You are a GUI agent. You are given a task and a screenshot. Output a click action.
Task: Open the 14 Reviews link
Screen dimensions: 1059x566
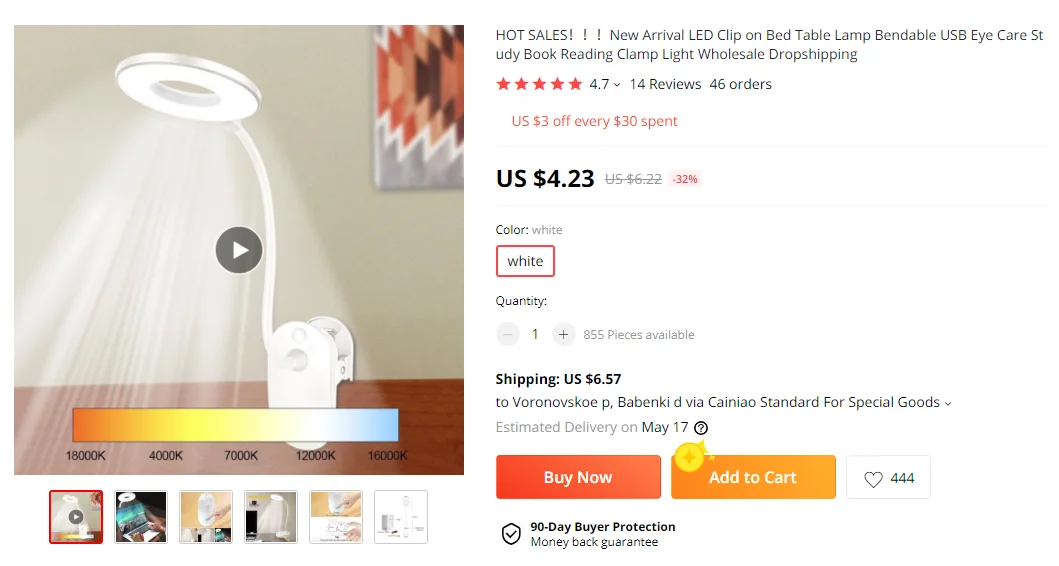pos(665,85)
